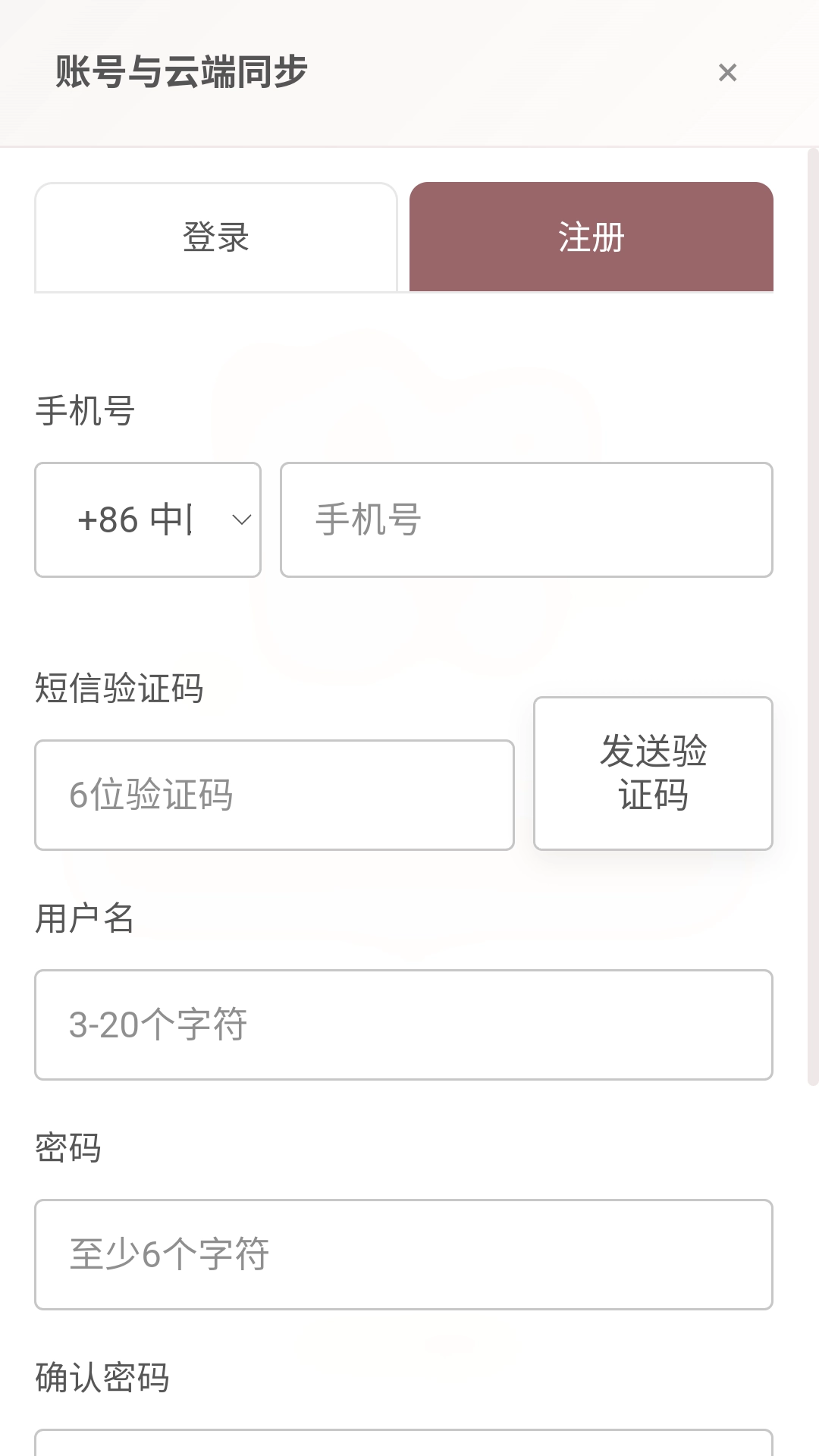Click the 密码 label above the password field
The width and height of the screenshot is (819, 1456).
click(x=68, y=1148)
